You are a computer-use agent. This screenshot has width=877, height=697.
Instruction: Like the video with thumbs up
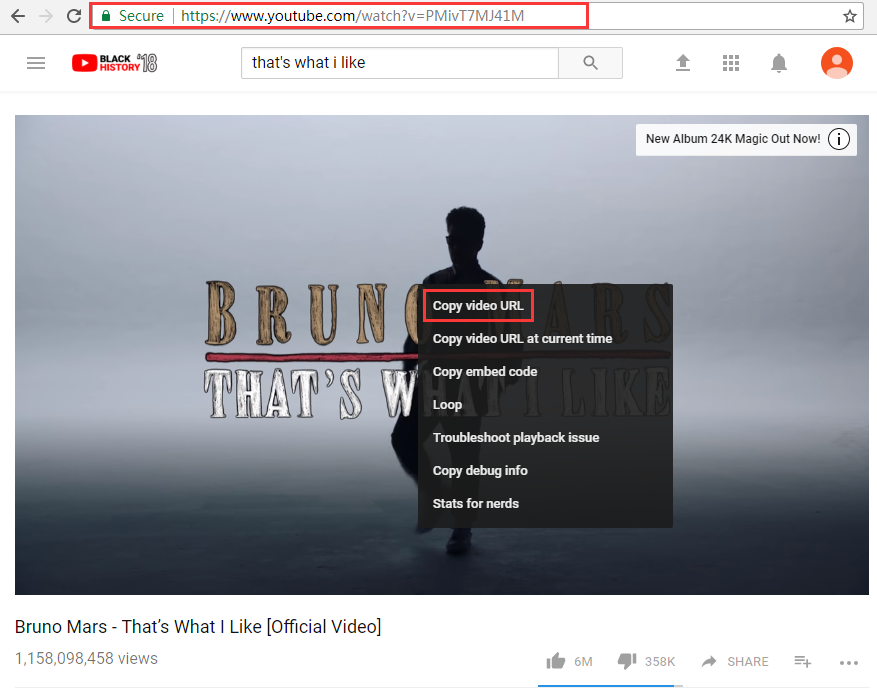[x=556, y=661]
